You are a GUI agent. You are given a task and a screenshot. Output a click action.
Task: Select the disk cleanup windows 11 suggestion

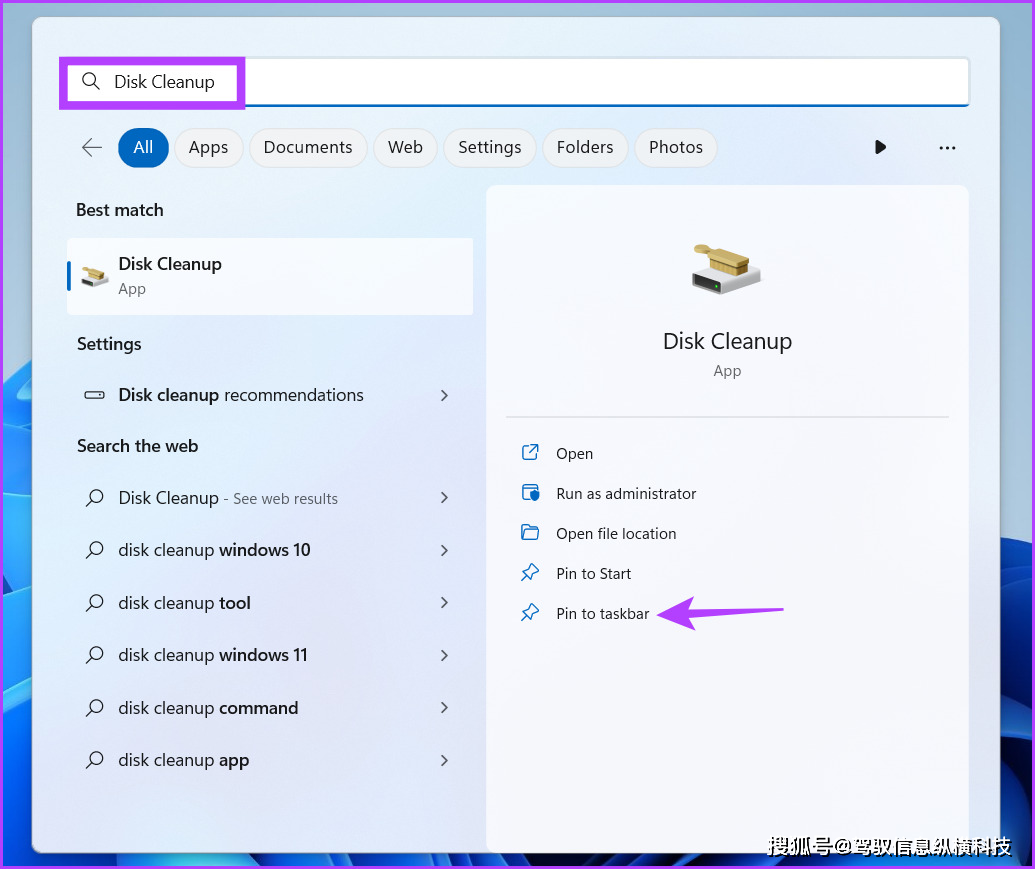point(270,655)
